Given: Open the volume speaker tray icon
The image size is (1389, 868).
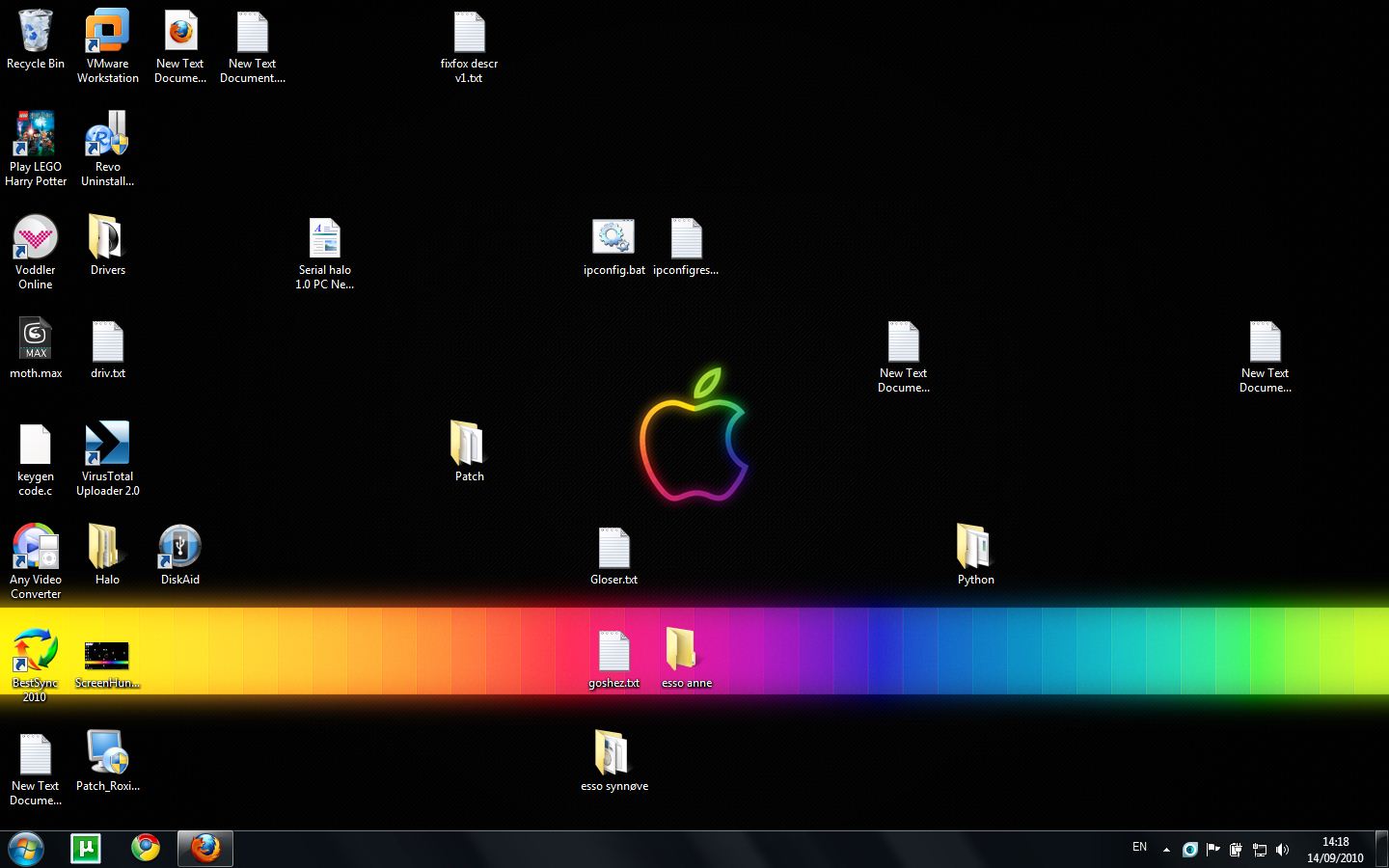Looking at the screenshot, I should click(x=1282, y=850).
